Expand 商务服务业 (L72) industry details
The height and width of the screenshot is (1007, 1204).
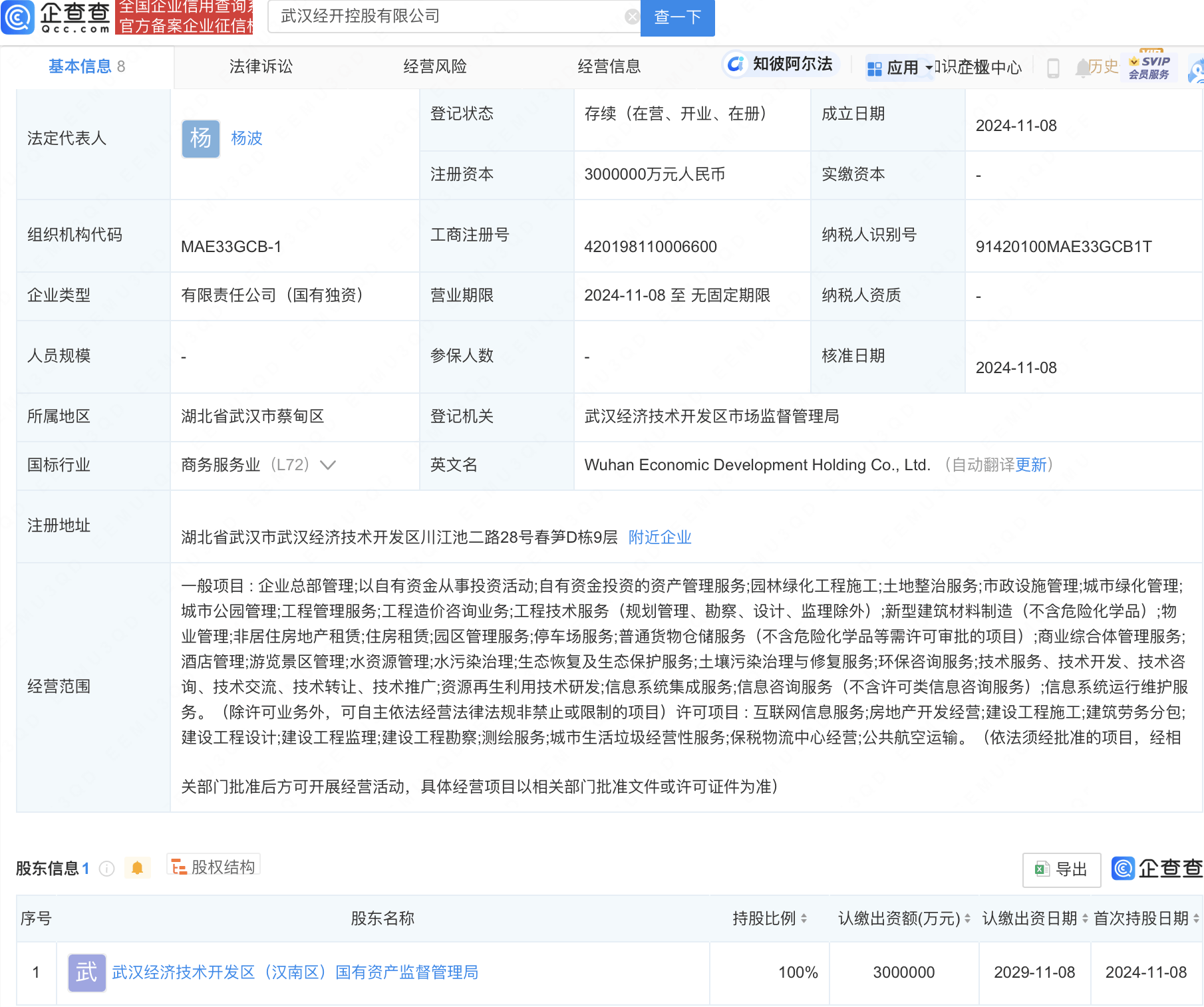point(327,466)
